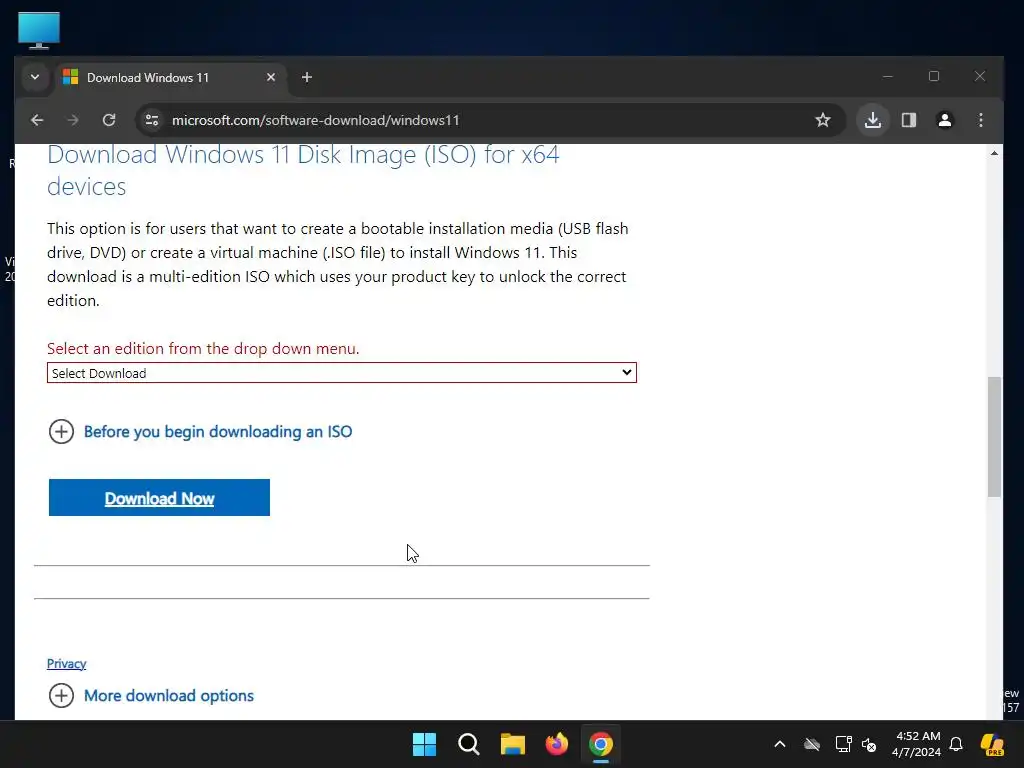Screen dimensions: 1024x768
Task: Open the tab search chevron button
Action: [x=35, y=78]
